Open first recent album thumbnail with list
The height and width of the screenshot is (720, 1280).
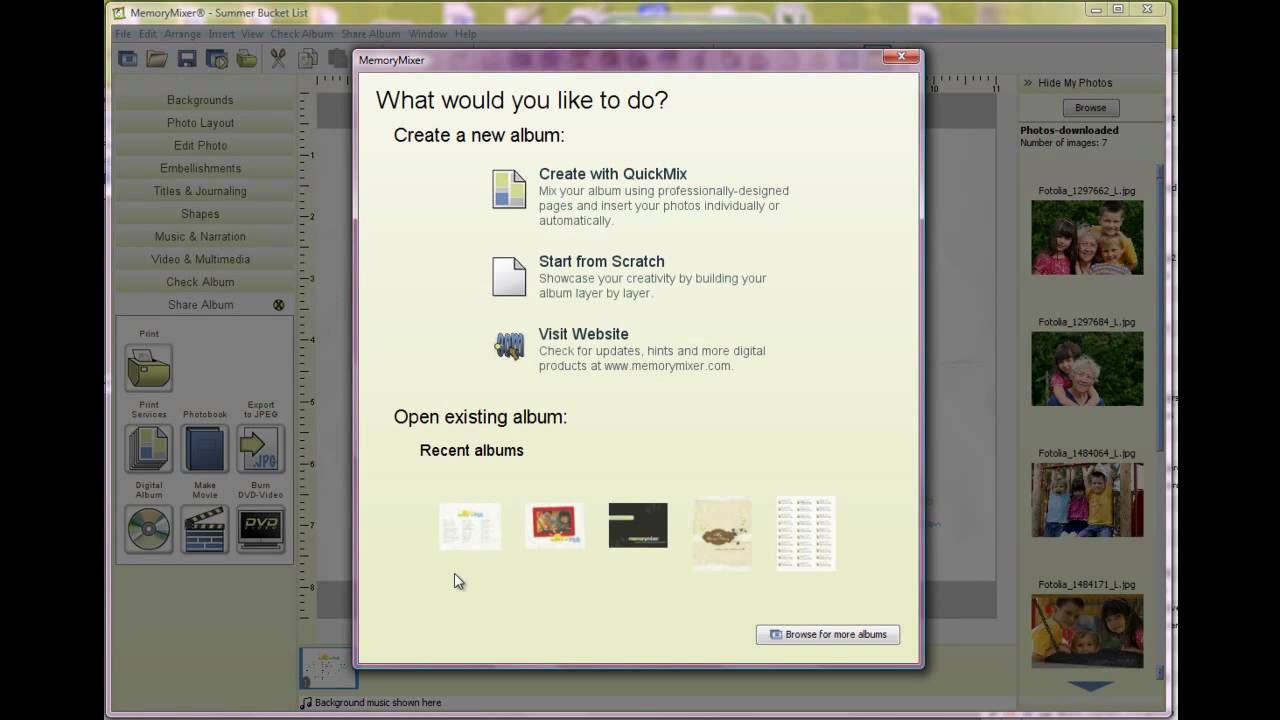(470, 526)
